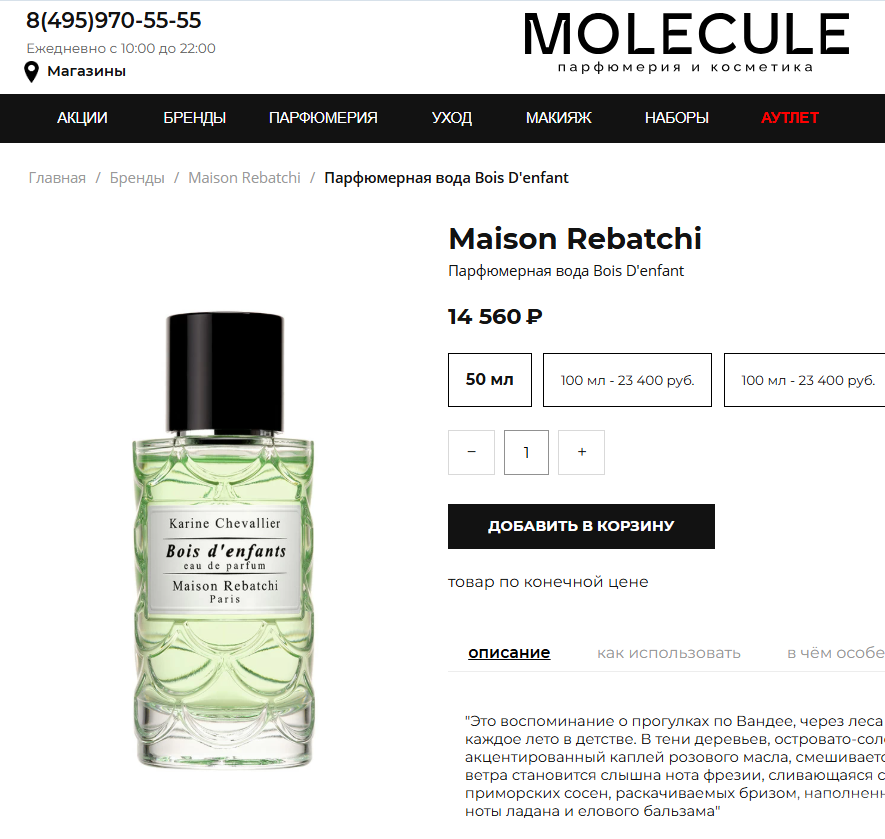
Task: Choose the first 100 мл - 23 400 руб. option
Action: point(627,380)
